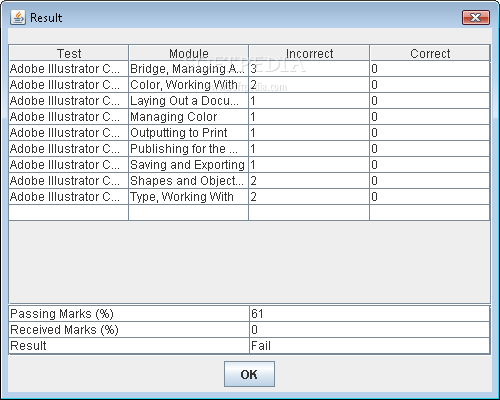Click Incorrect value 1 in Publishing row
Viewport: 500px width, 400px height.
coord(309,149)
